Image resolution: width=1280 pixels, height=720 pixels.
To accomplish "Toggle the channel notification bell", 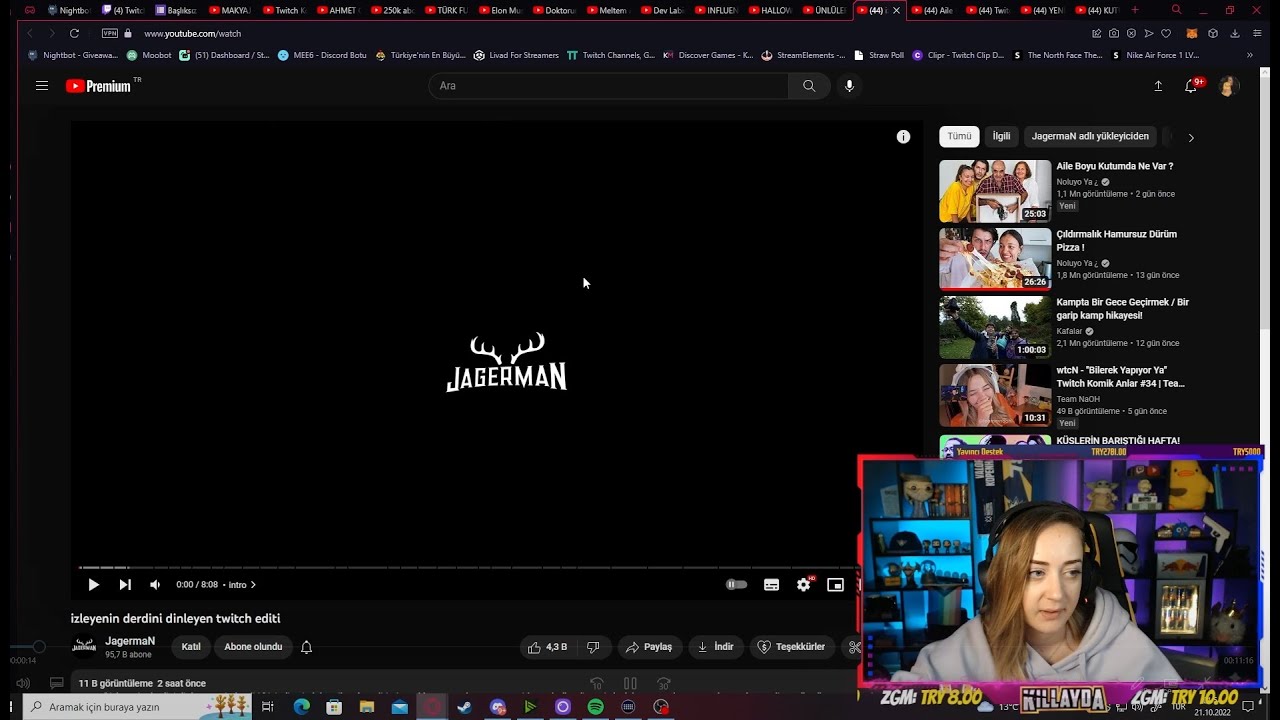I will pyautogui.click(x=307, y=647).
